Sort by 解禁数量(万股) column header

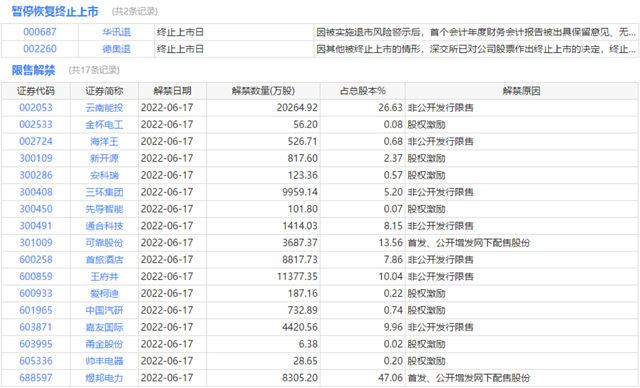click(x=263, y=91)
